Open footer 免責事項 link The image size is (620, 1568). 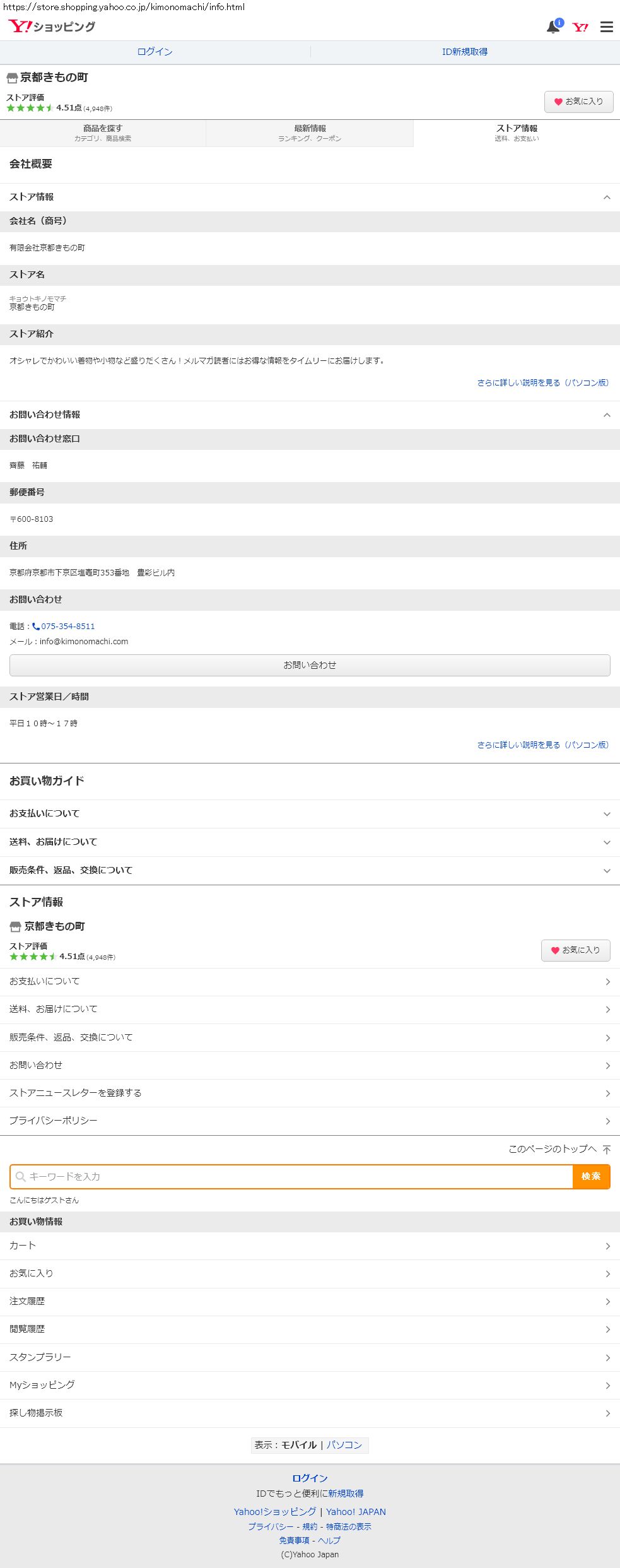[294, 1541]
